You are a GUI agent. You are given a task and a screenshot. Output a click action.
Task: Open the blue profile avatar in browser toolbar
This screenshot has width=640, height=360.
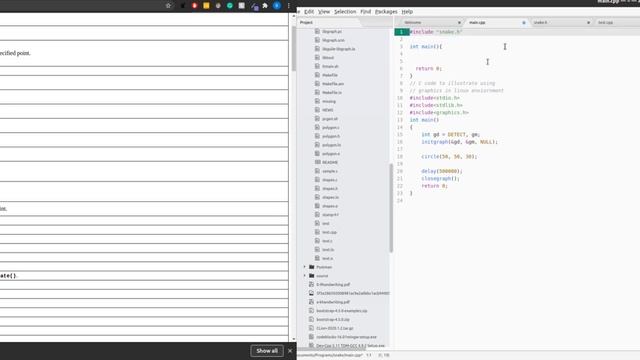(x=277, y=6)
